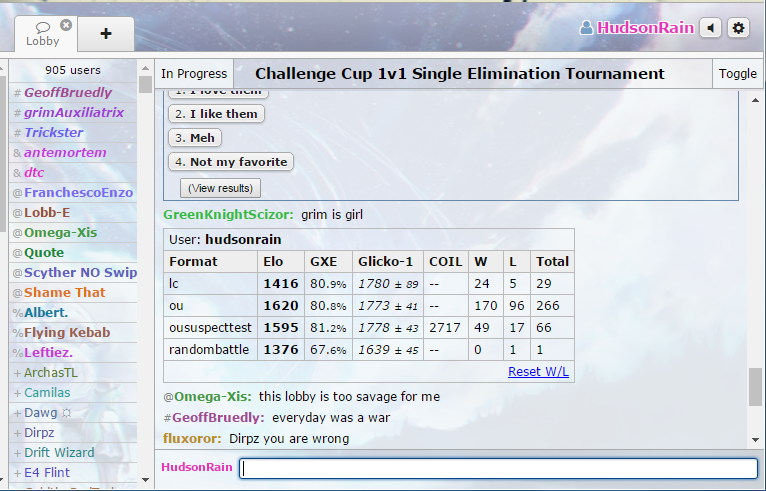Screen dimensions: 766x491
Task: Click the plus tab to join a room
Action: pyautogui.click(x=106, y=34)
